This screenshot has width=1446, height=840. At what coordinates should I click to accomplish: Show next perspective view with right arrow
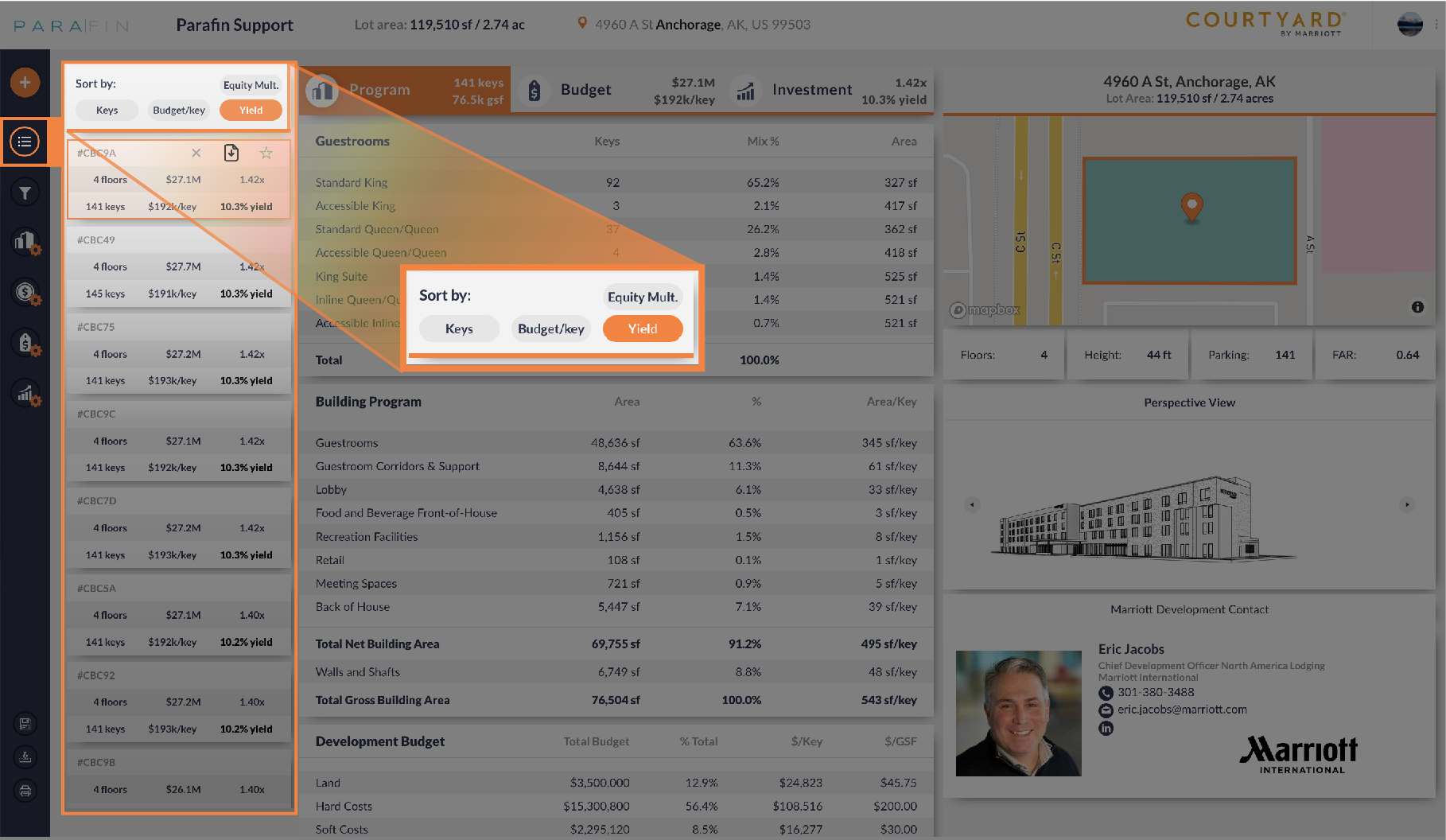1407,504
